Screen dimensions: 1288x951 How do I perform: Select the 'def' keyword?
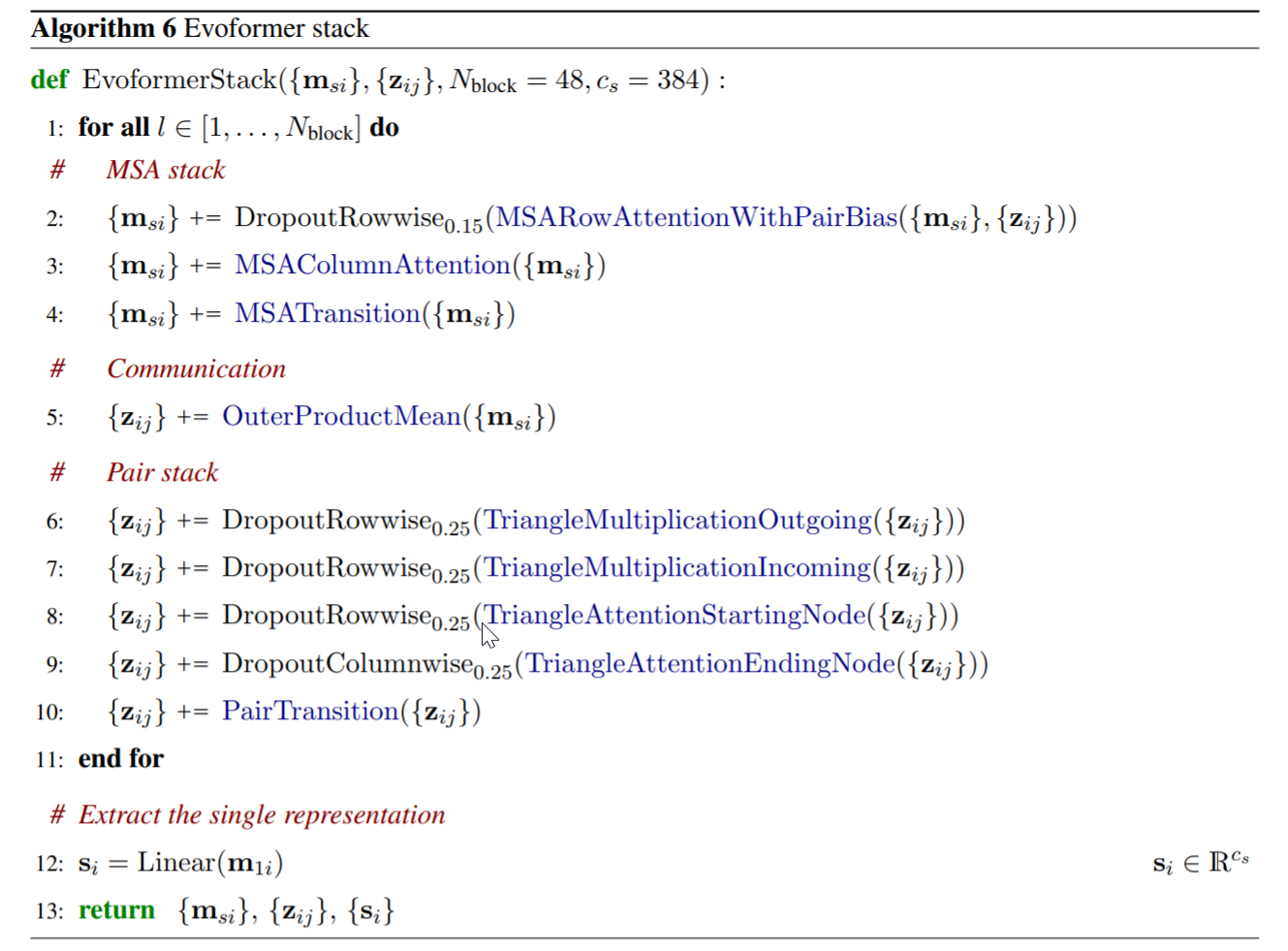coord(49,79)
